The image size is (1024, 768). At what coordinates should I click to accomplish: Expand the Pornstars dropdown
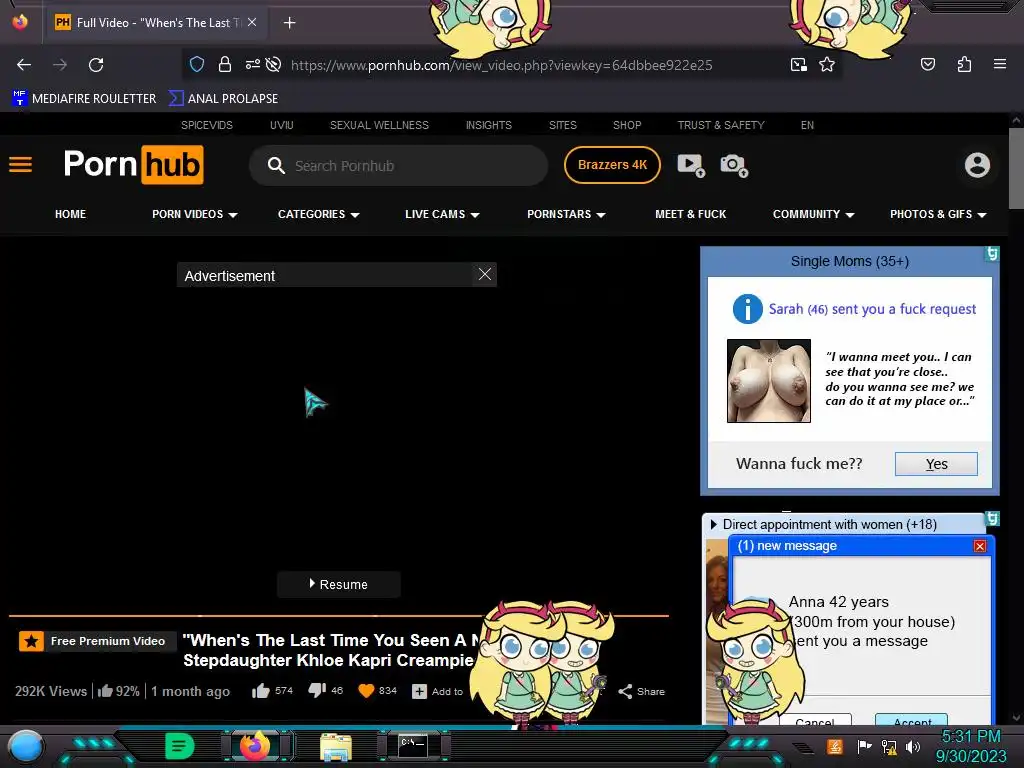[566, 214]
